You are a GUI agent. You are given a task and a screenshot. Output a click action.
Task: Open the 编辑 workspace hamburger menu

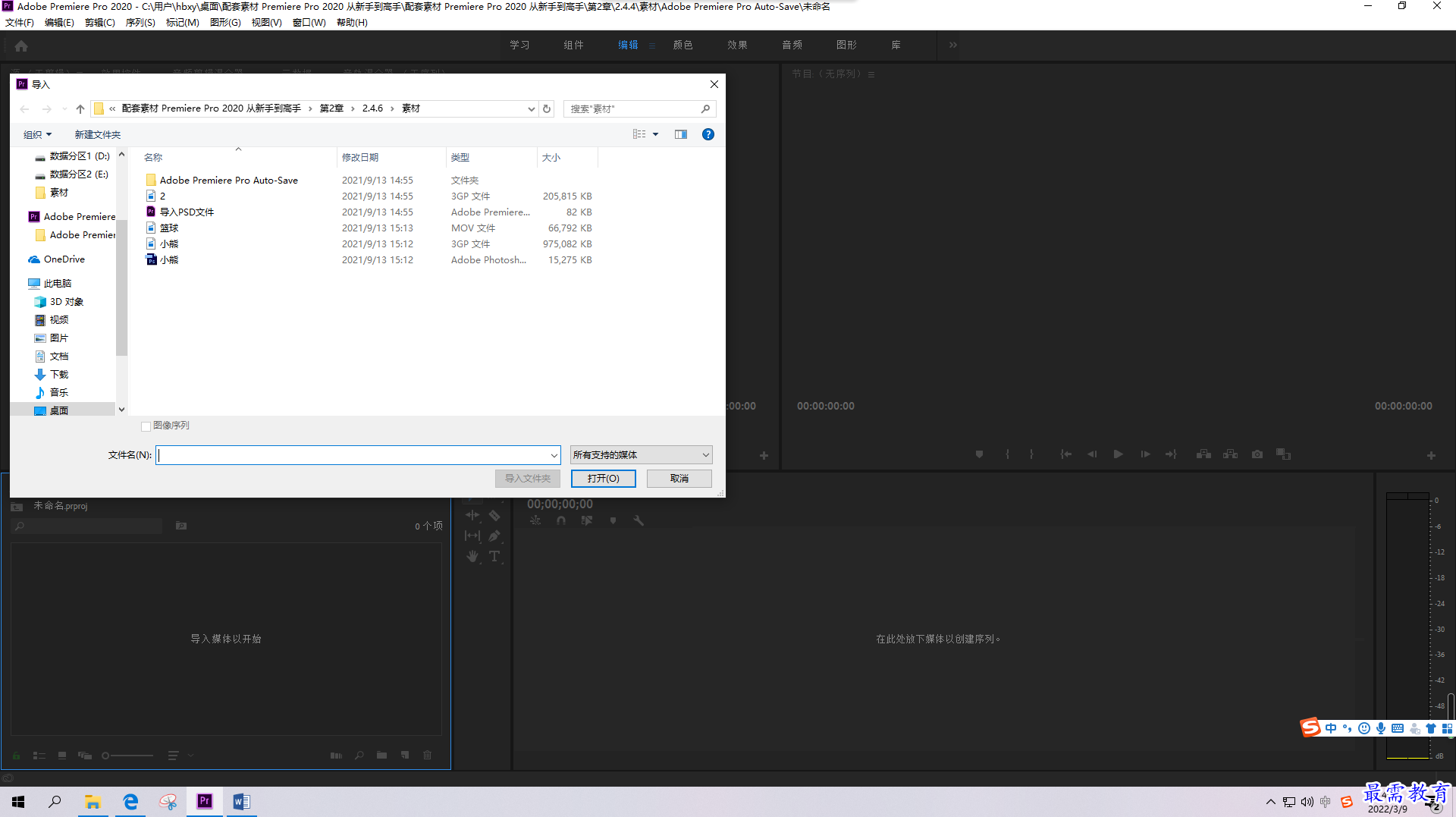point(652,46)
